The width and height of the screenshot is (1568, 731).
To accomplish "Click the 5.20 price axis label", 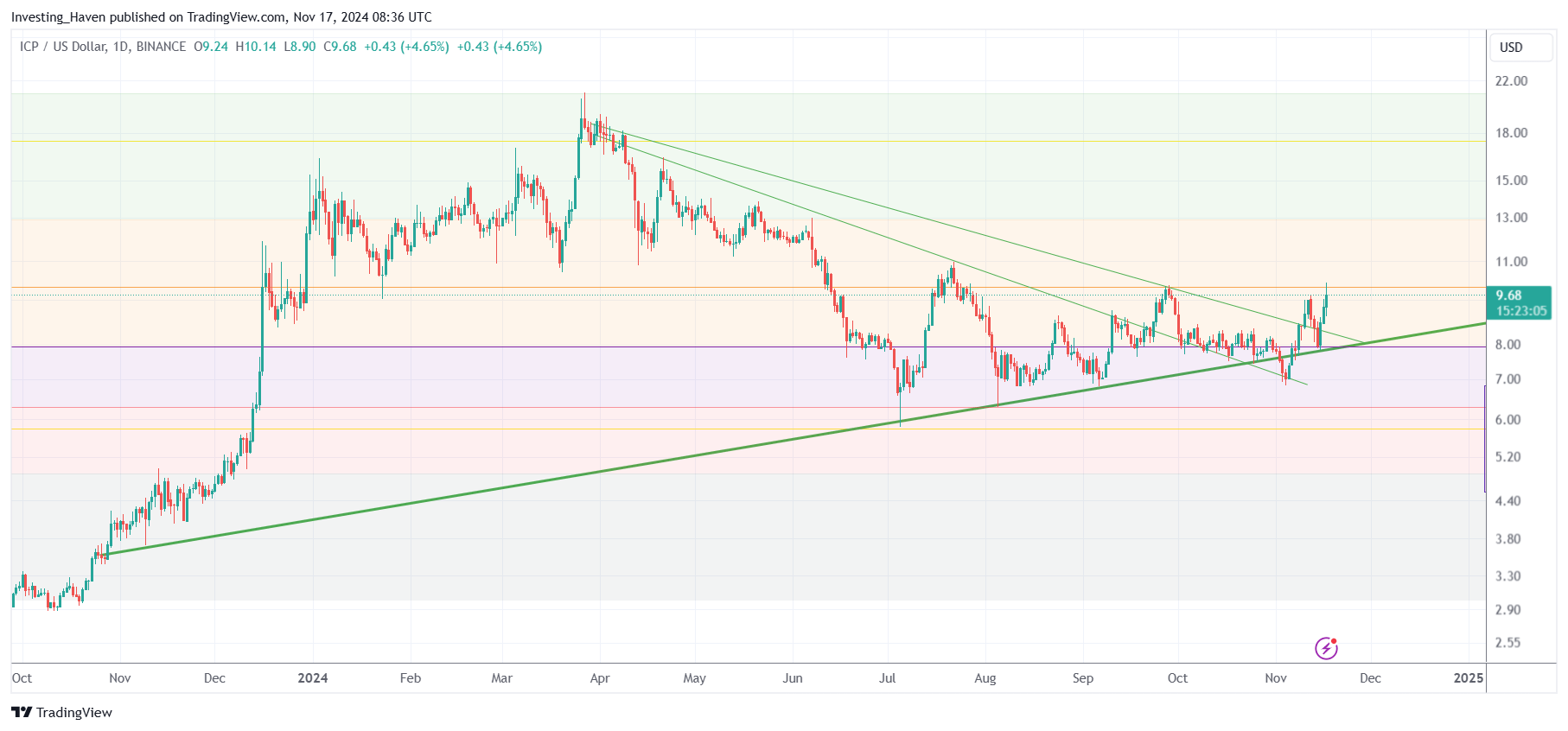I will pos(1507,457).
